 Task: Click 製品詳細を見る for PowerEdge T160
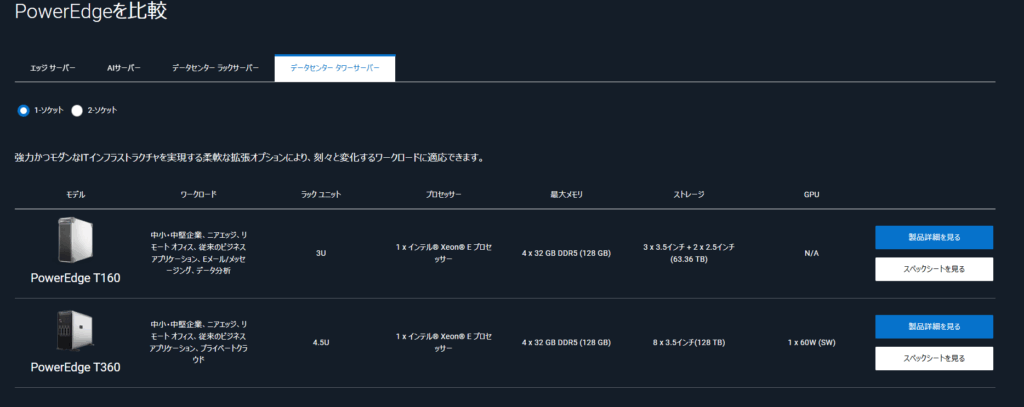click(x=933, y=237)
